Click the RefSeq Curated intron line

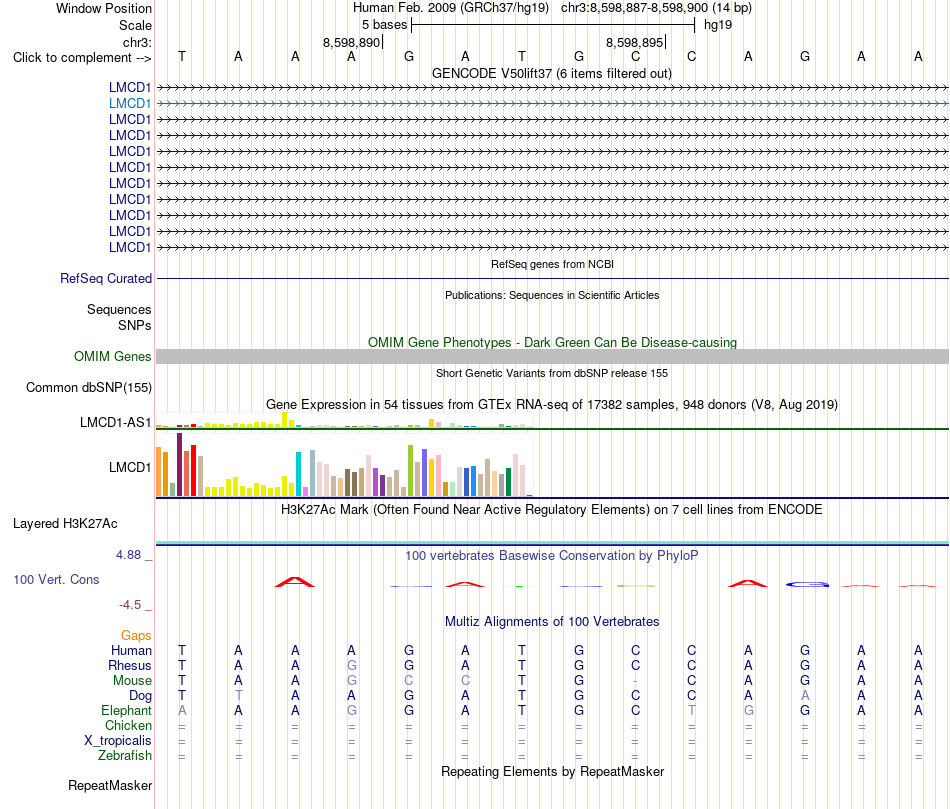pos(552,278)
